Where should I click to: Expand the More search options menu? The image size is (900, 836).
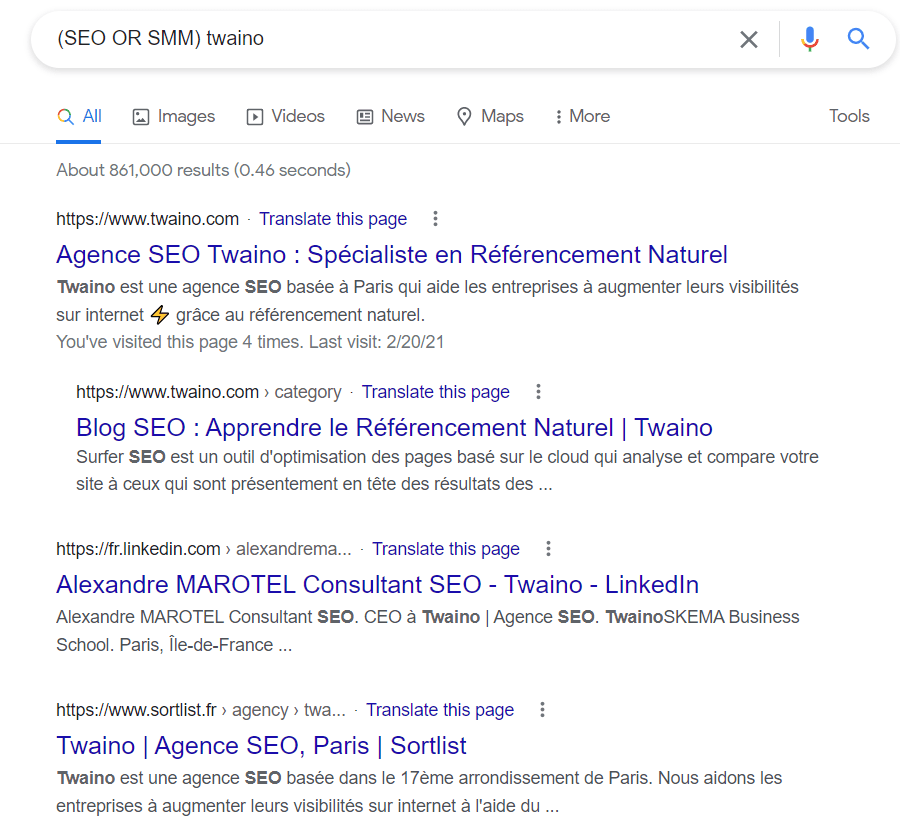pos(582,116)
